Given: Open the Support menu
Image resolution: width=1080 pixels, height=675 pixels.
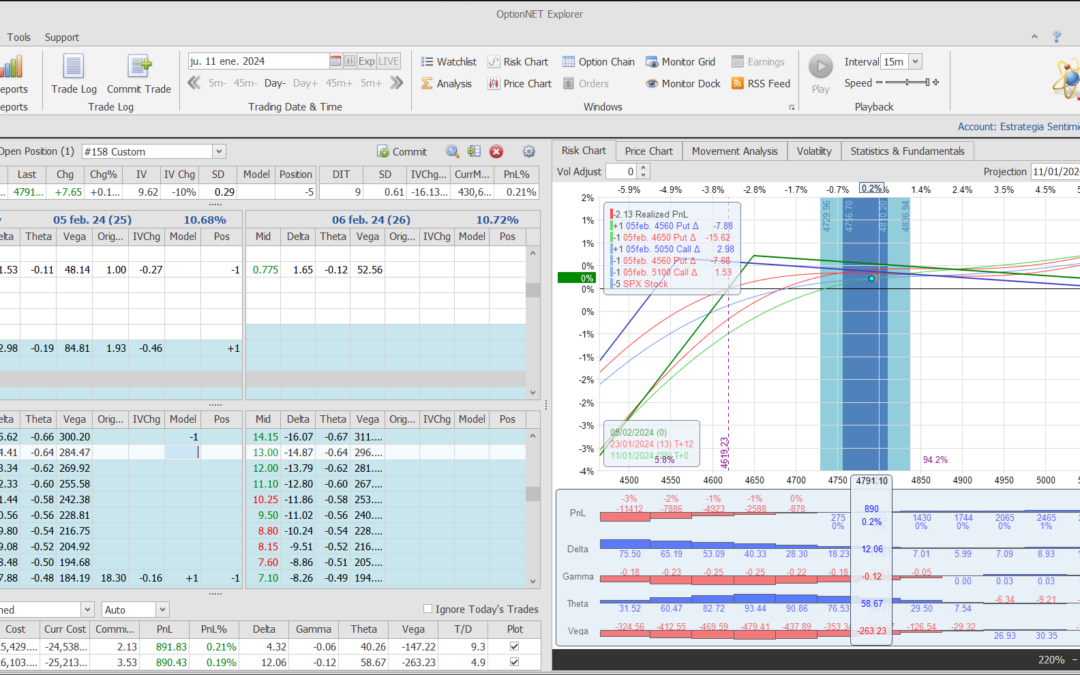Looking at the screenshot, I should pos(61,37).
